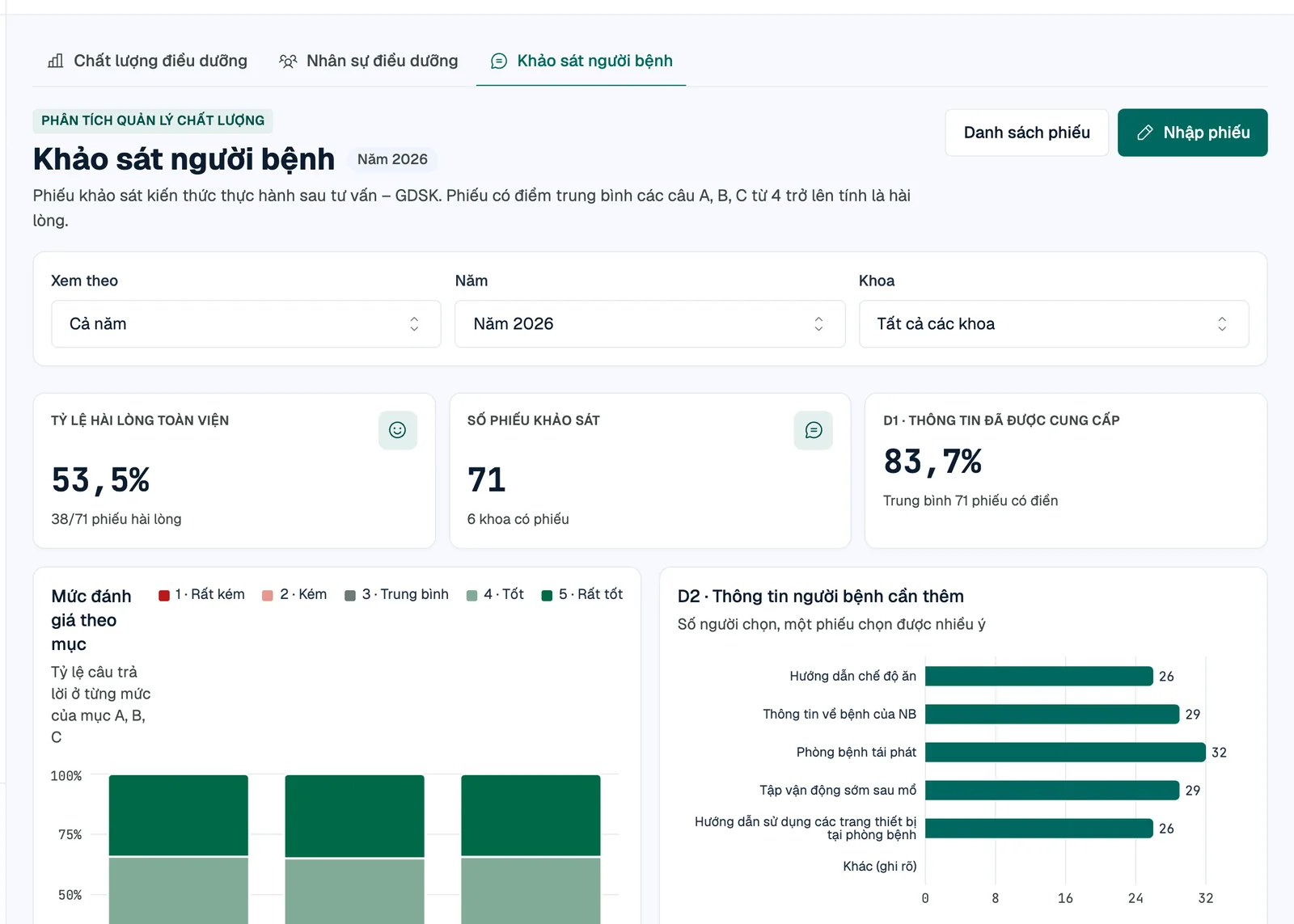Click the bar chart icon beside Chất lượng điều dưỡng
Viewport: 1294px width, 924px height.
pos(56,61)
